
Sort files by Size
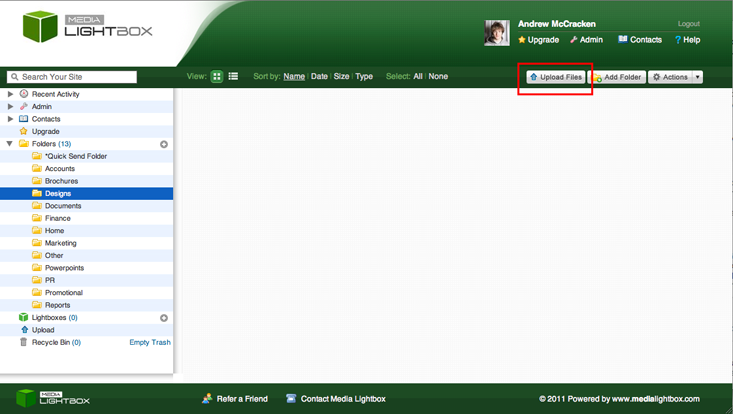[342, 76]
